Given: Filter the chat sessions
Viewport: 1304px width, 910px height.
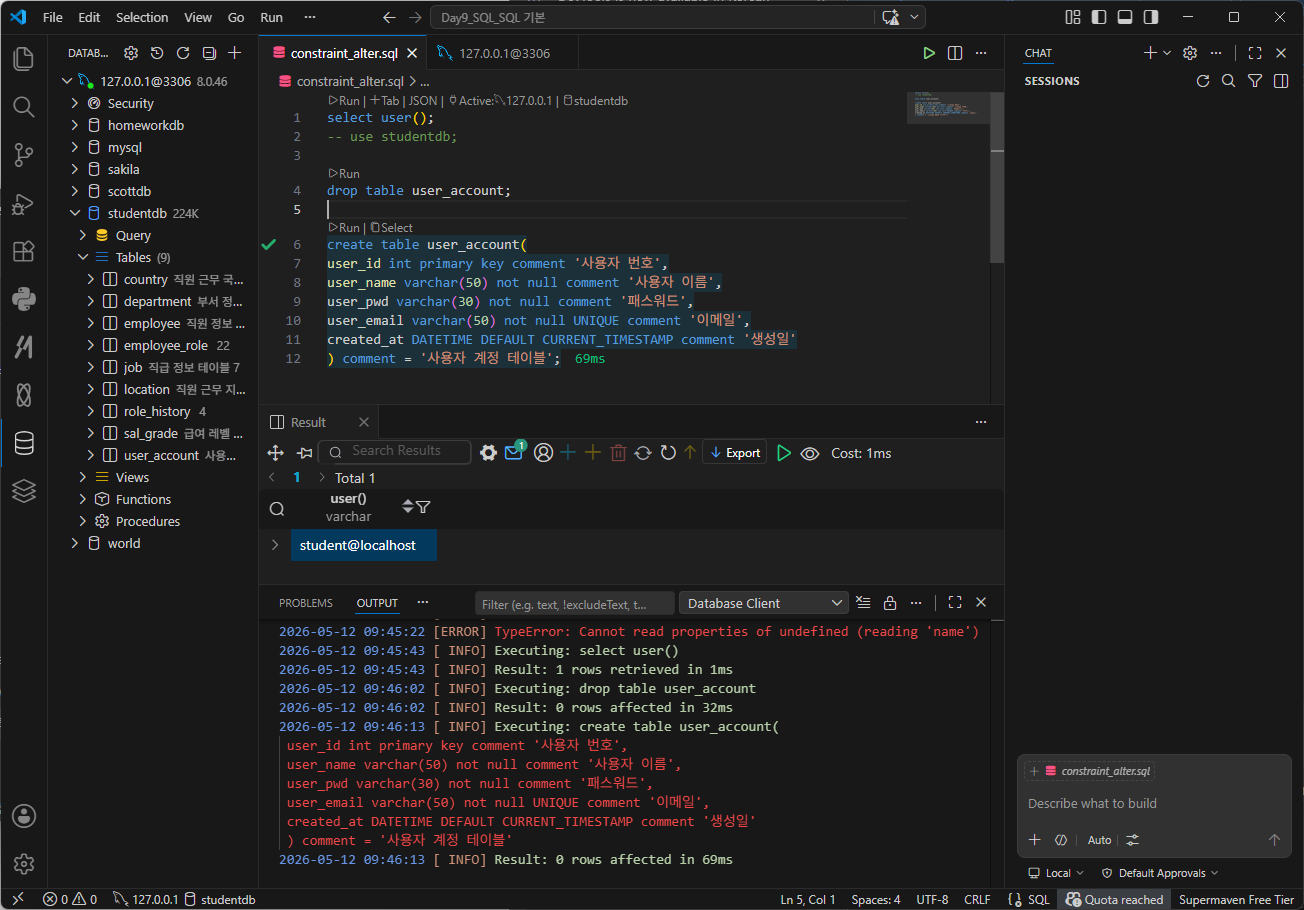Looking at the screenshot, I should point(1255,81).
